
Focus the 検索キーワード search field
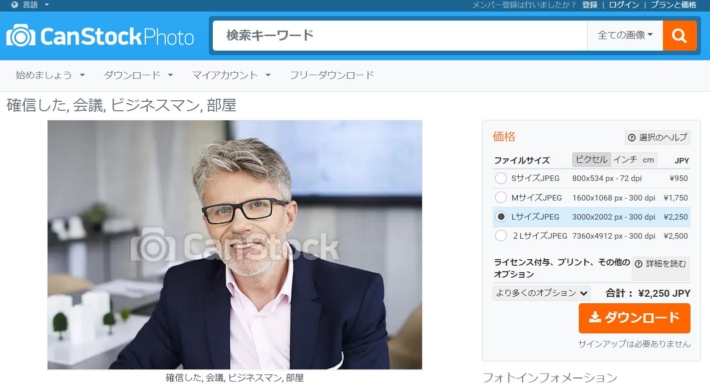tap(400, 35)
